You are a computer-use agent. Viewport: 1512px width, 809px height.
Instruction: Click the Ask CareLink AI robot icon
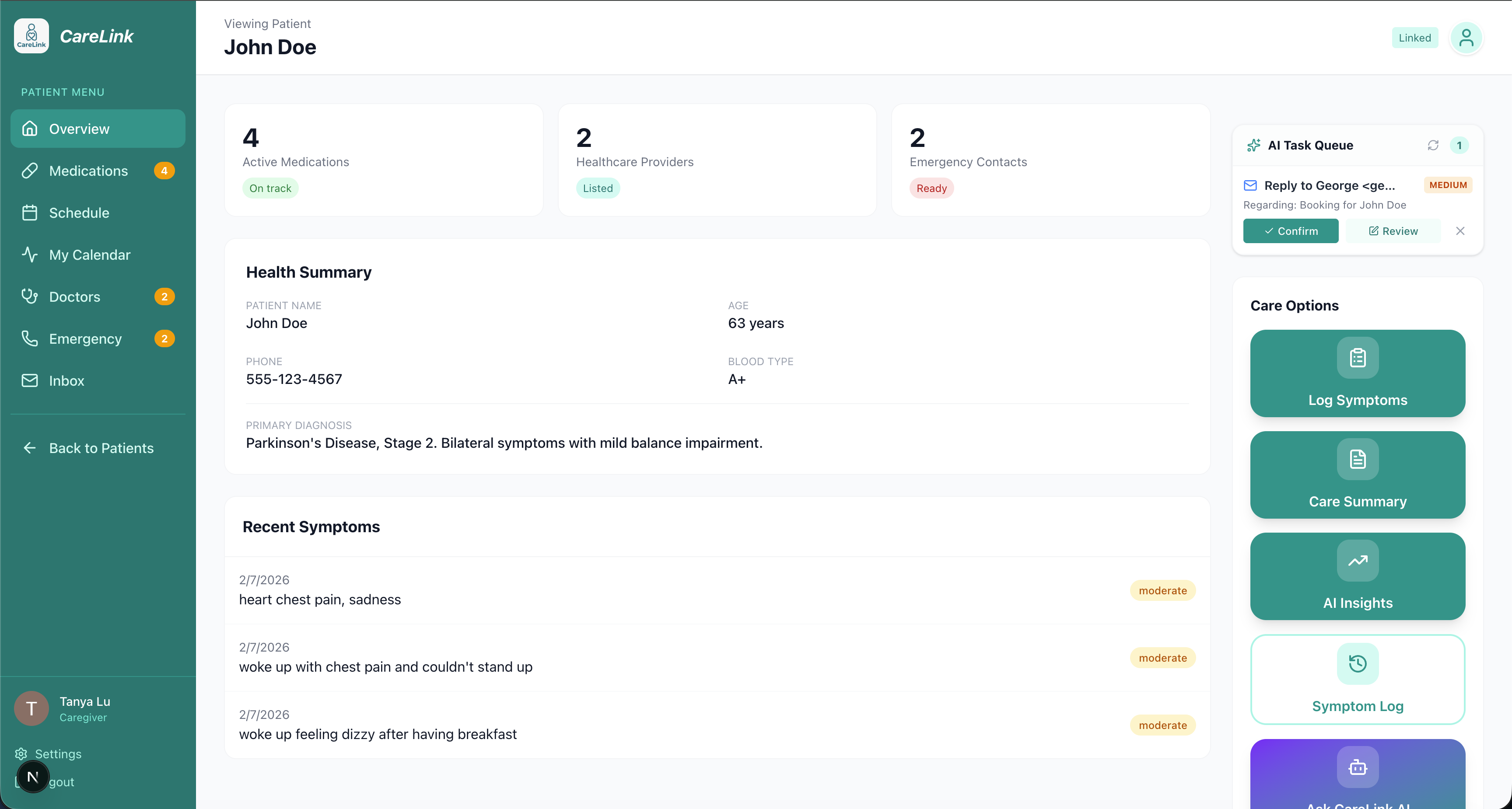[1357, 767]
